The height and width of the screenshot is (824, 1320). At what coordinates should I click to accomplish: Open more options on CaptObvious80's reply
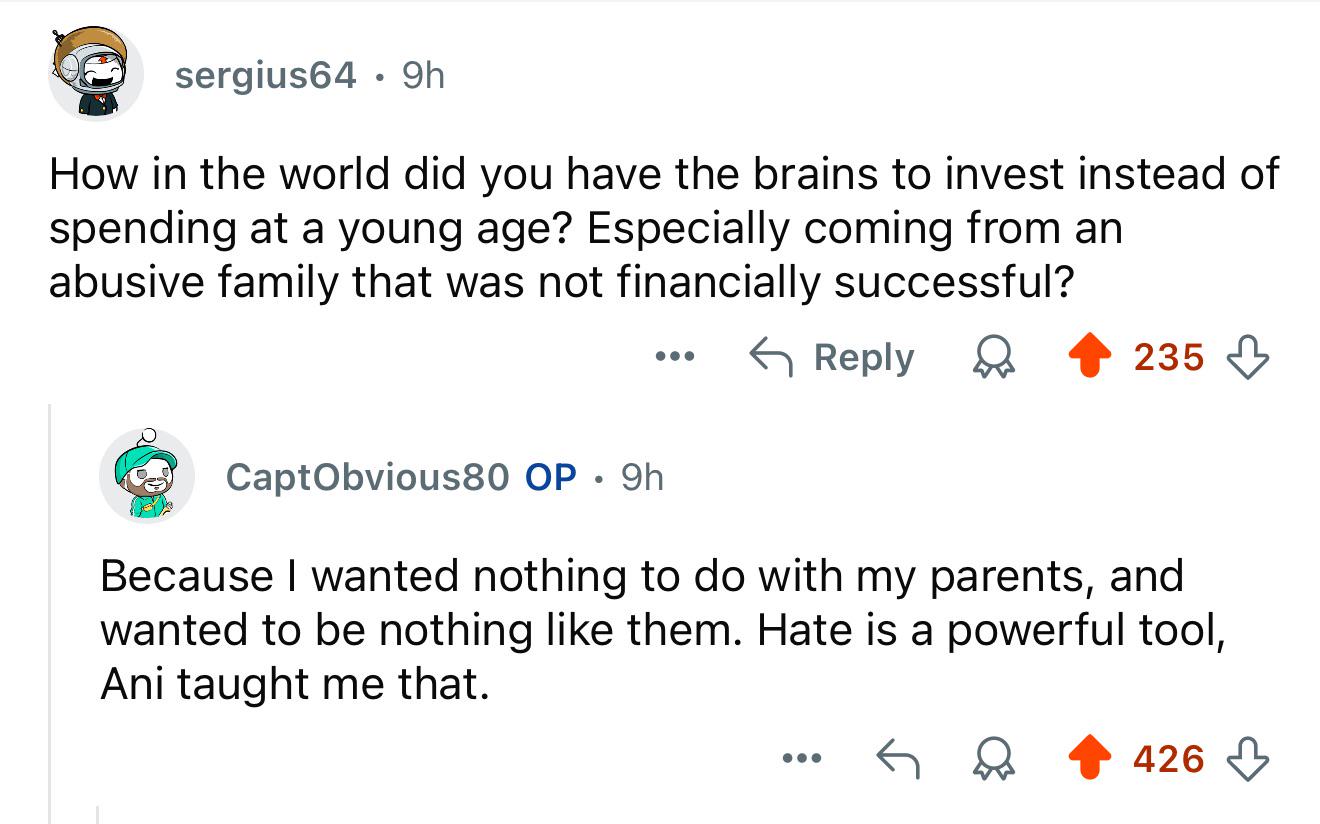click(x=803, y=759)
